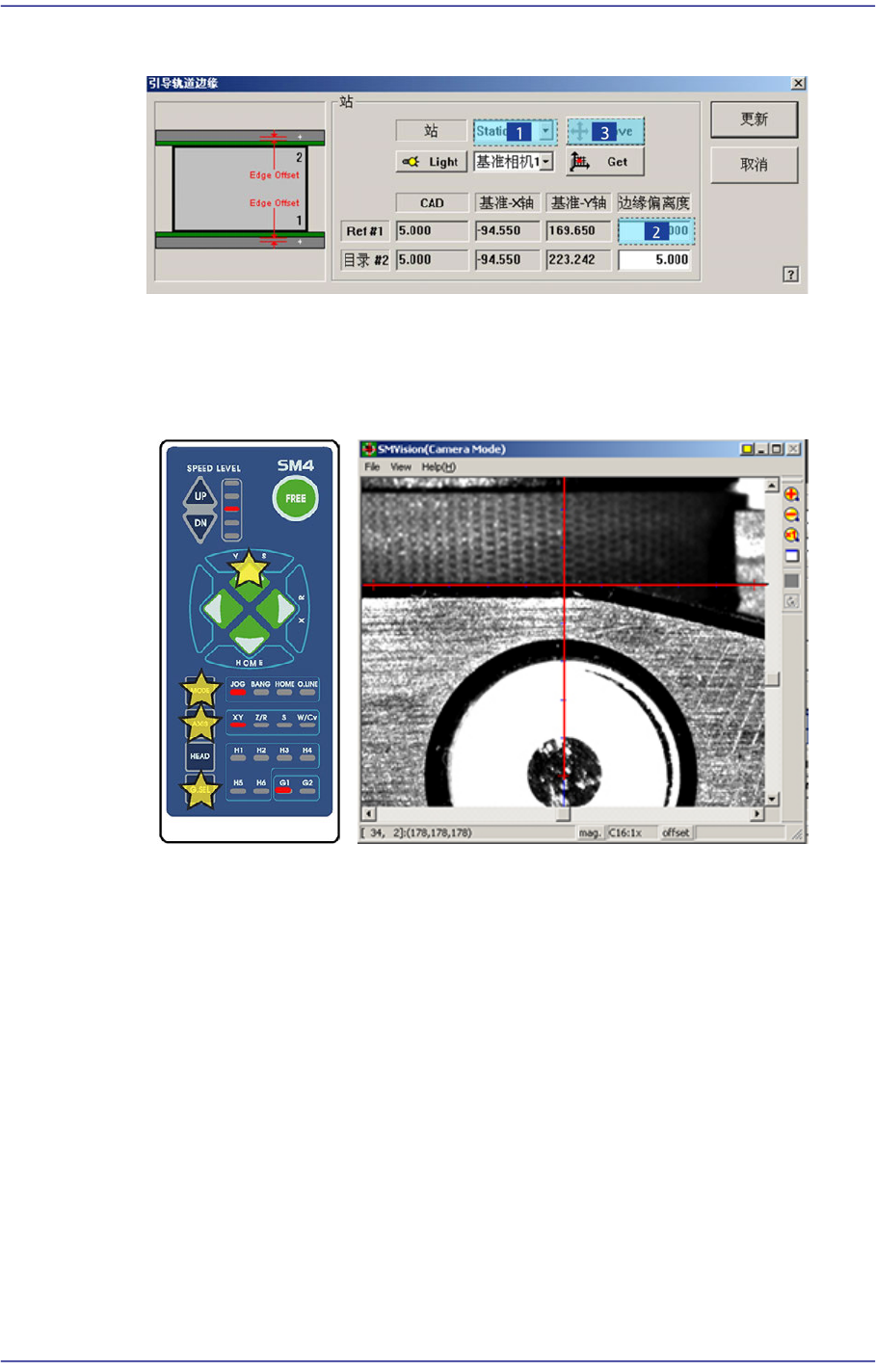Click the 取消 cancel button
This screenshot has width=876, height=1372.
754,165
